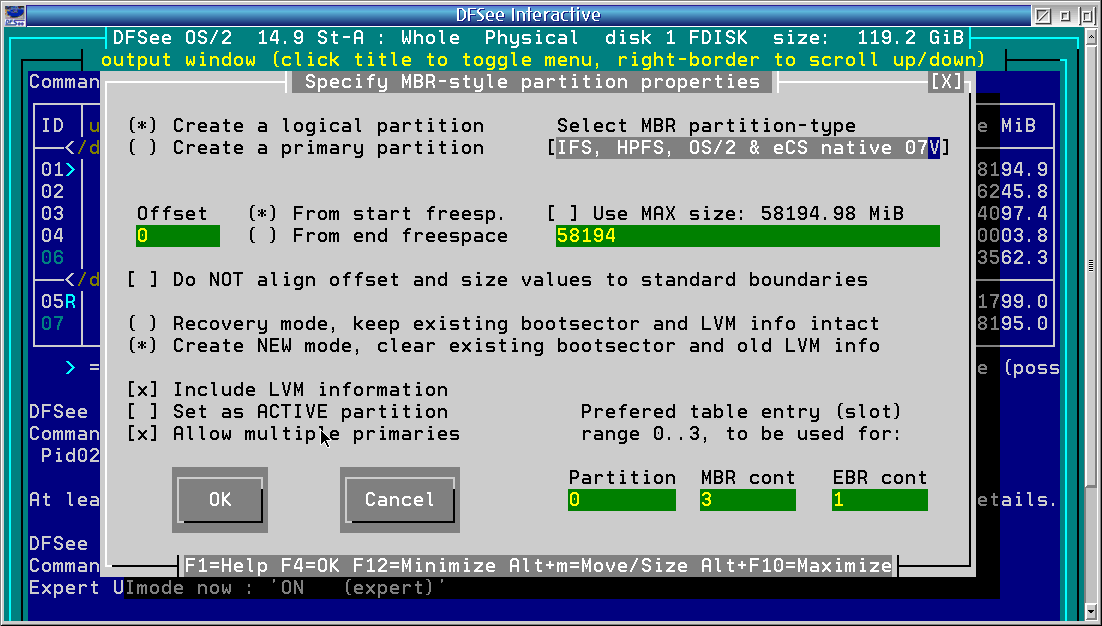Click the dialog bottom bar with F1=Help hints
This screenshot has width=1102, height=626.
pos(538,566)
